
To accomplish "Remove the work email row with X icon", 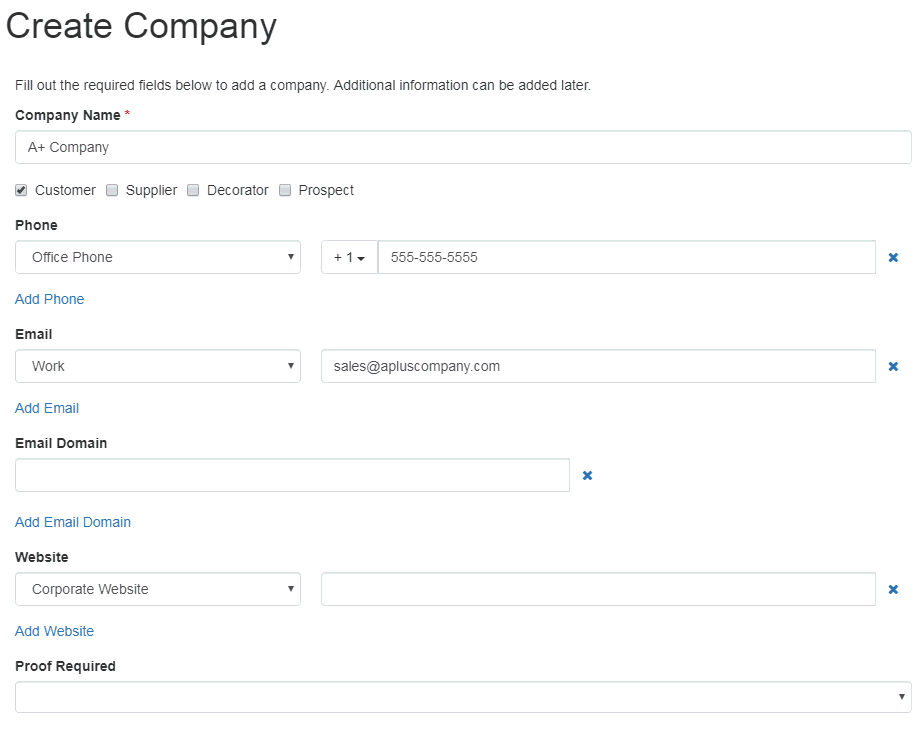I will coord(893,367).
